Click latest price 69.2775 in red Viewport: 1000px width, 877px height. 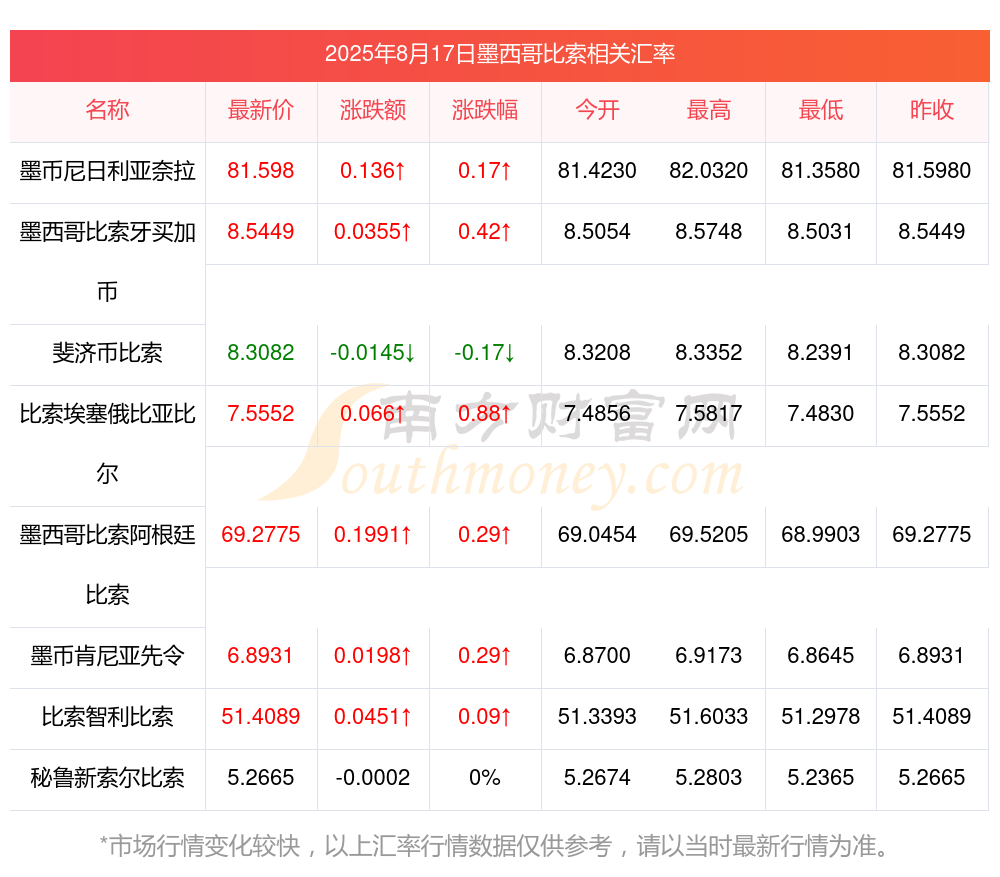pos(260,534)
